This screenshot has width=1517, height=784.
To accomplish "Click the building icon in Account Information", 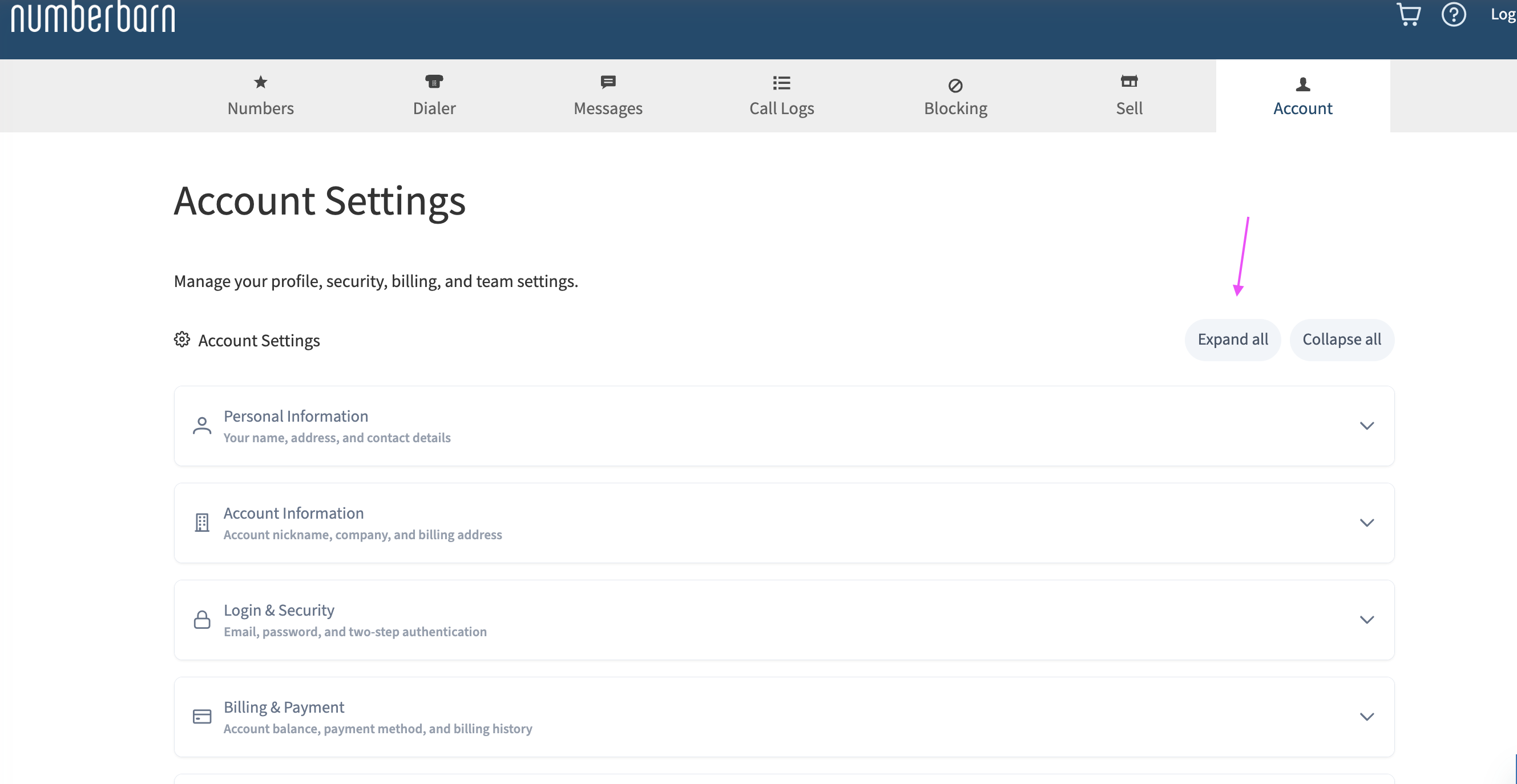I will pos(202,523).
